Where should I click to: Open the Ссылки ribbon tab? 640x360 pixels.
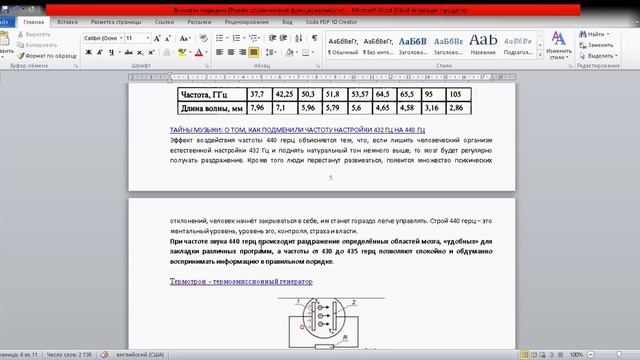pyautogui.click(x=164, y=22)
